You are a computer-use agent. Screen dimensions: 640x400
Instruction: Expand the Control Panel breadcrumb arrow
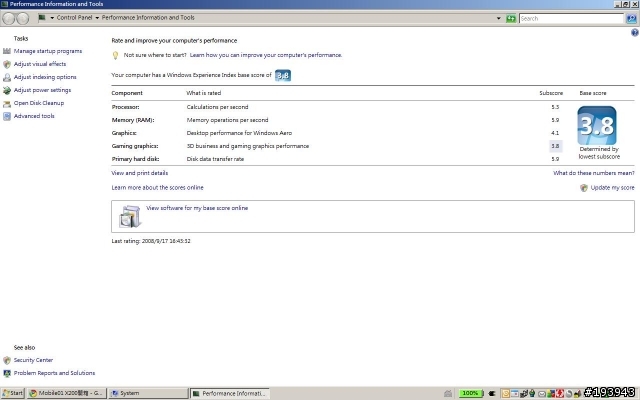pyautogui.click(x=97, y=18)
